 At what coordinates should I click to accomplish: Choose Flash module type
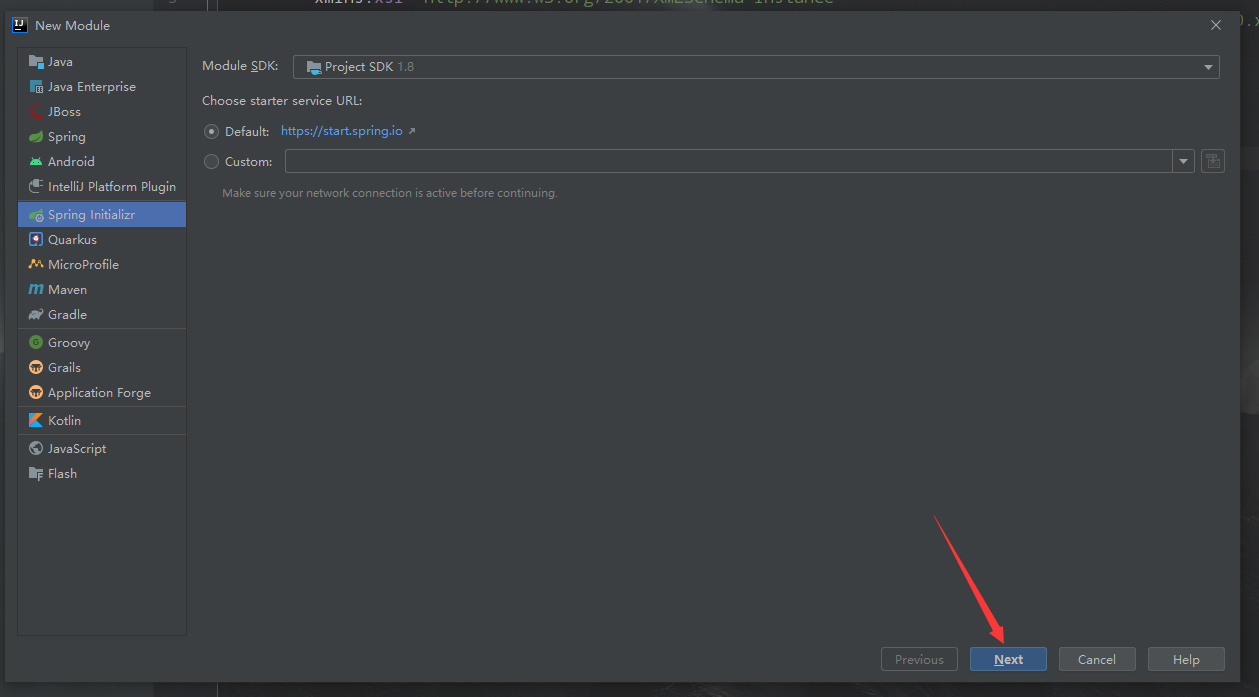tap(102, 474)
